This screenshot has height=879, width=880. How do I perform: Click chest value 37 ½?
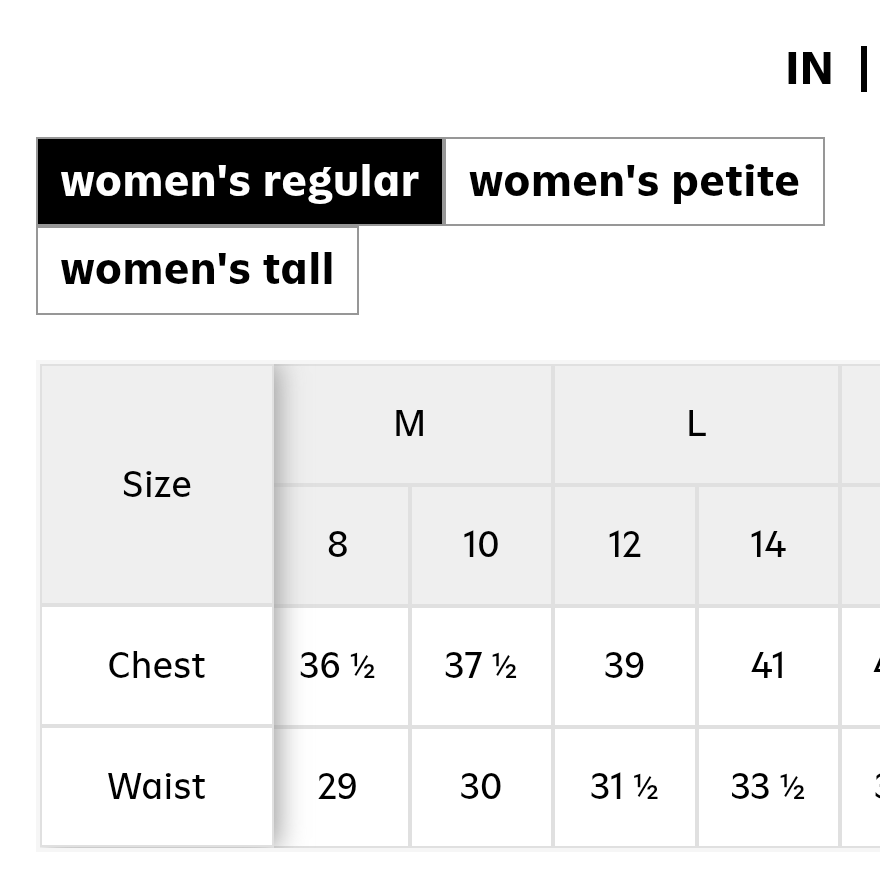coord(480,666)
